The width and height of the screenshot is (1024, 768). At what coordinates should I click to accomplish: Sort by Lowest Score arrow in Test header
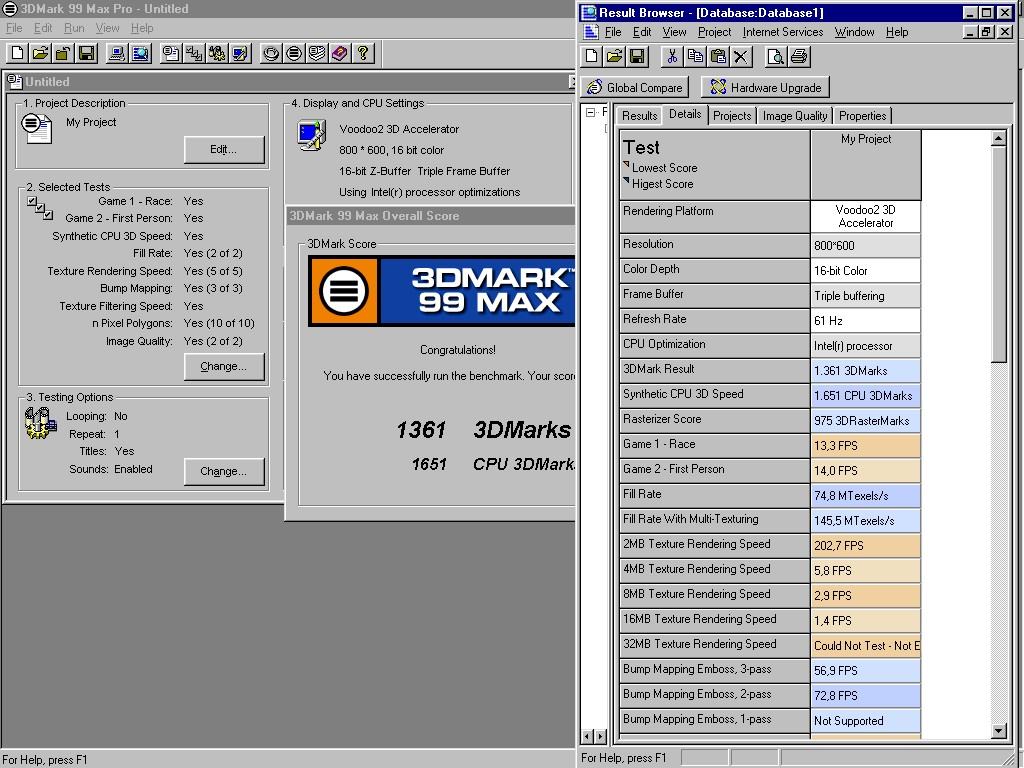point(626,165)
